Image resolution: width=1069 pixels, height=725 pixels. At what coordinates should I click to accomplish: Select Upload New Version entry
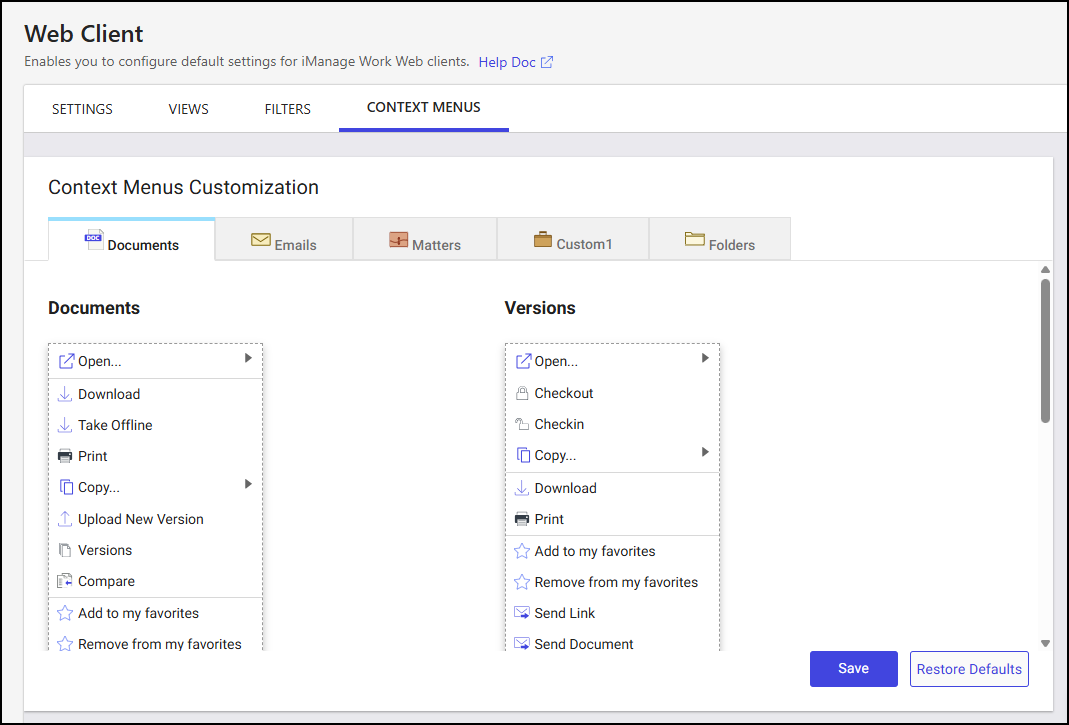tap(155, 519)
